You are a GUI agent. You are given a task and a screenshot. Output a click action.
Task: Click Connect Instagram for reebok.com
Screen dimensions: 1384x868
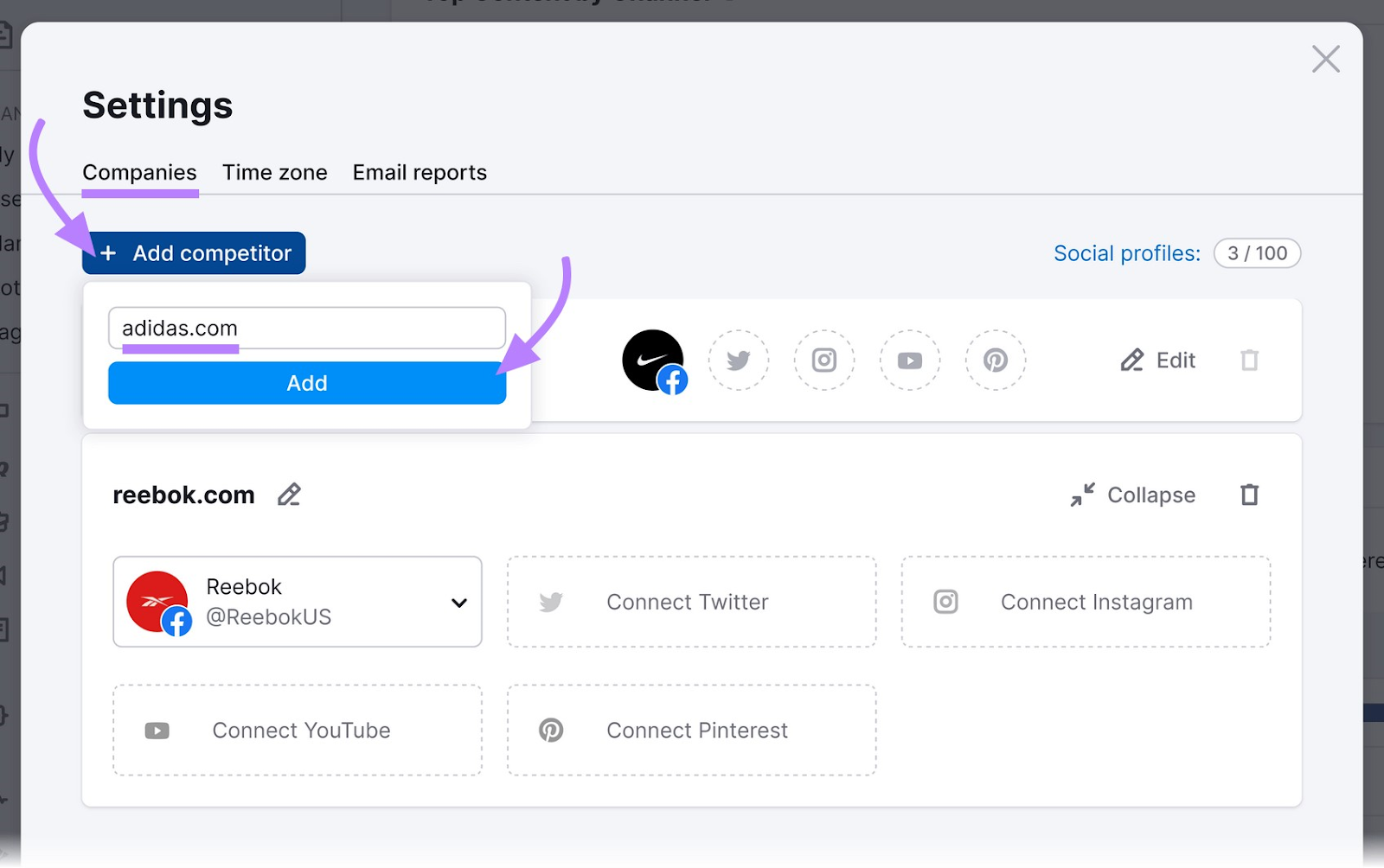1086,602
